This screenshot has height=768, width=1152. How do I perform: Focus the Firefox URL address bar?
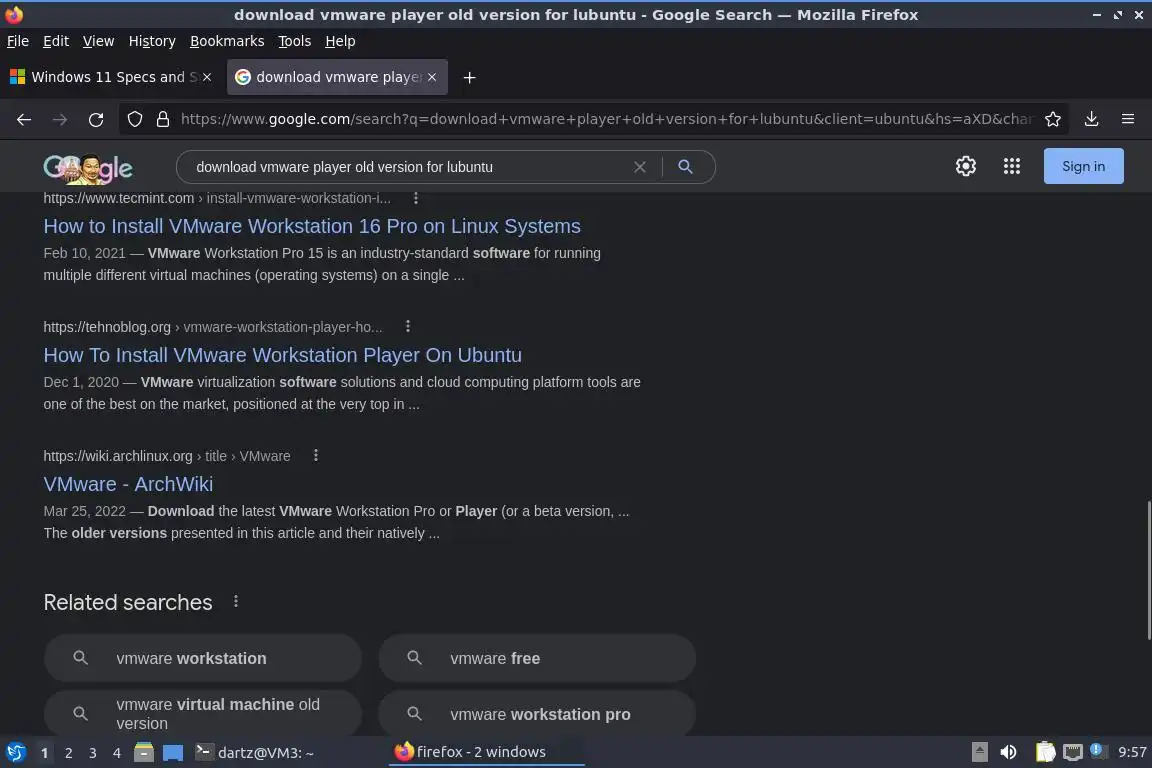tap(606, 119)
